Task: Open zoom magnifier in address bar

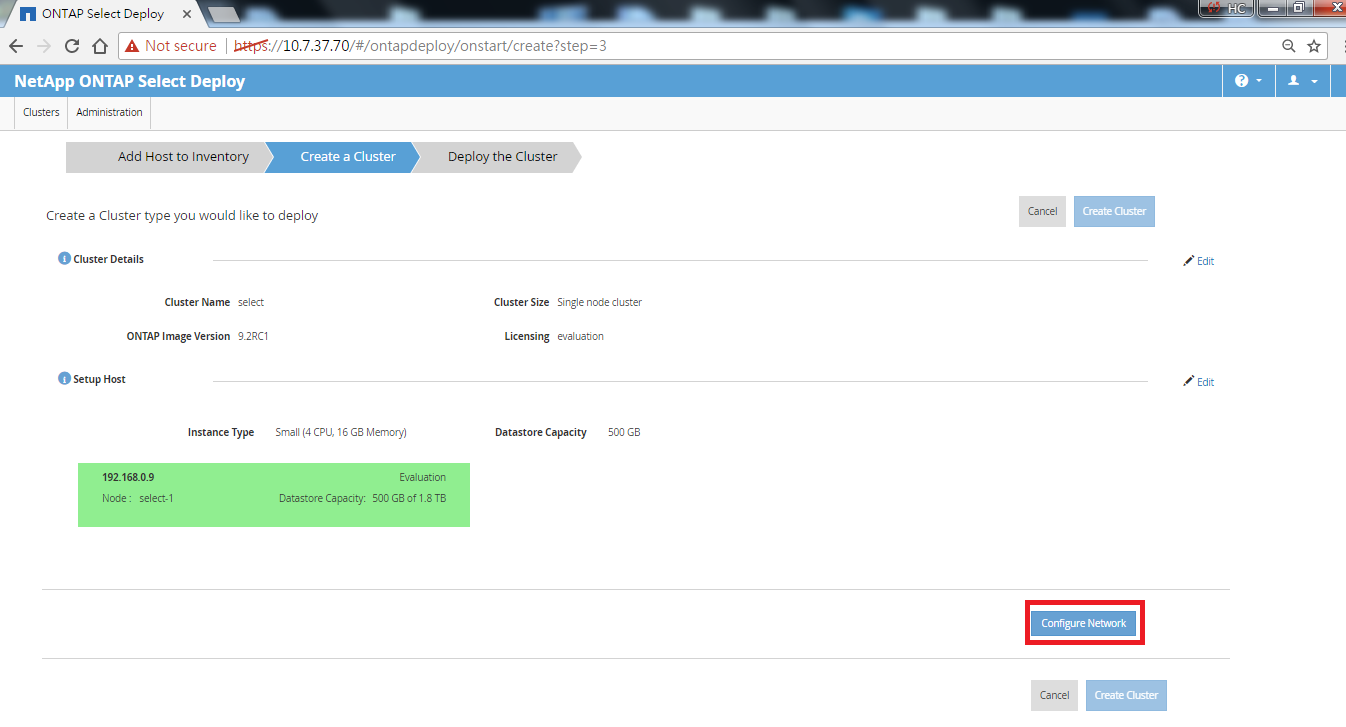Action: click(x=1289, y=46)
